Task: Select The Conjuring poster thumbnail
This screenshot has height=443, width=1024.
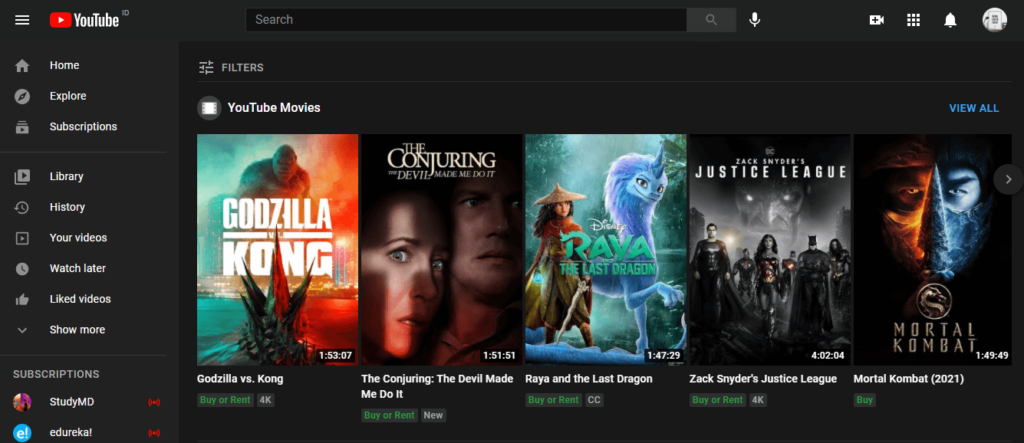Action: [441, 250]
